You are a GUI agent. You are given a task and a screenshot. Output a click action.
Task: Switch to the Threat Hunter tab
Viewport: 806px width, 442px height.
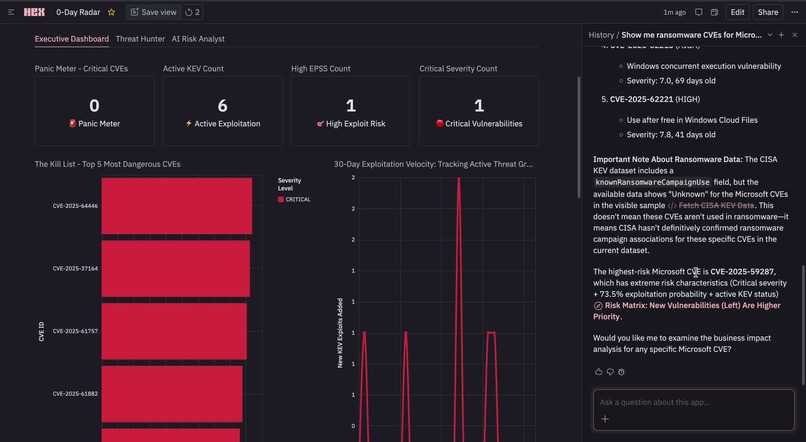click(140, 39)
